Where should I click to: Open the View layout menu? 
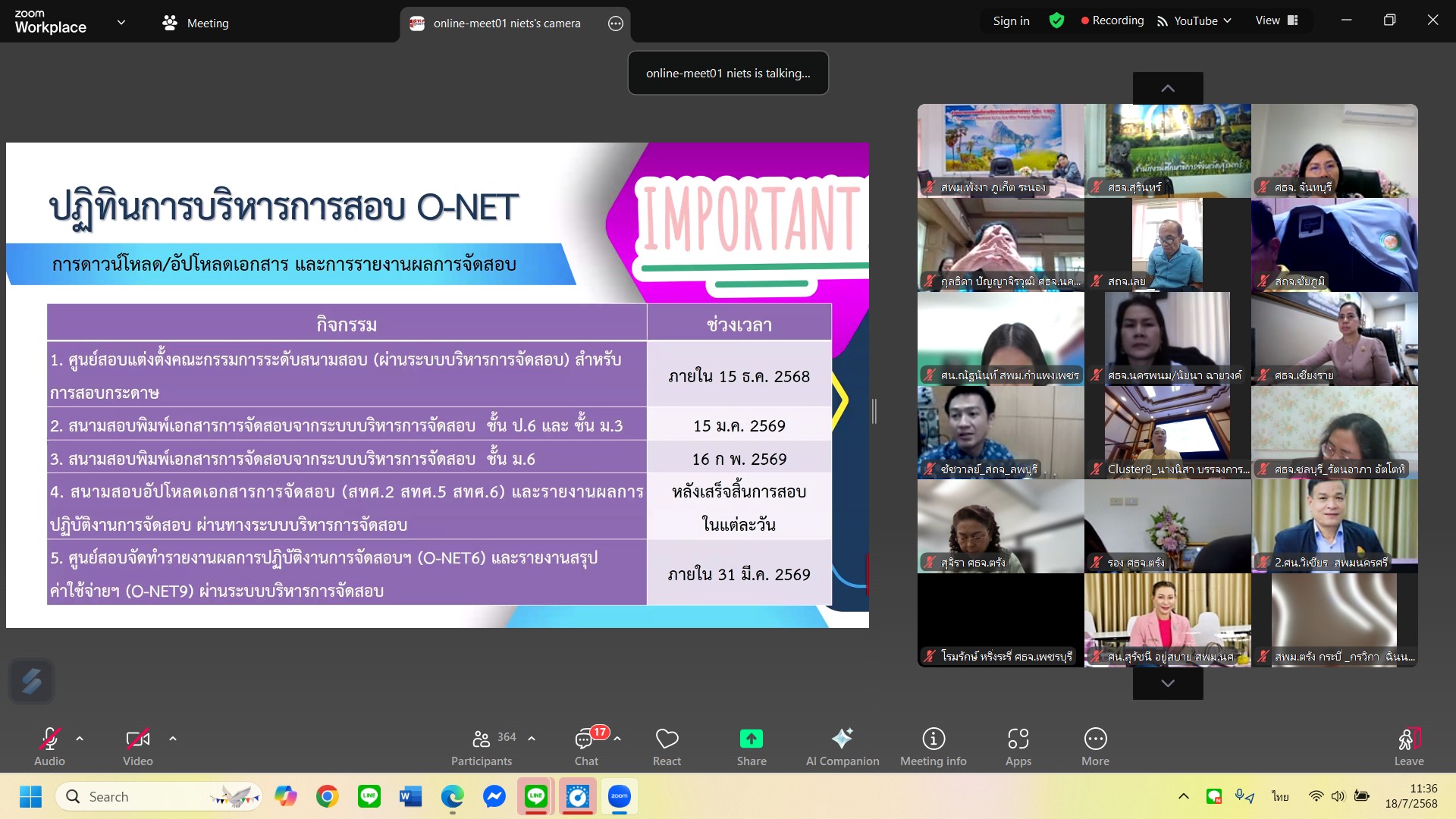(x=1276, y=20)
